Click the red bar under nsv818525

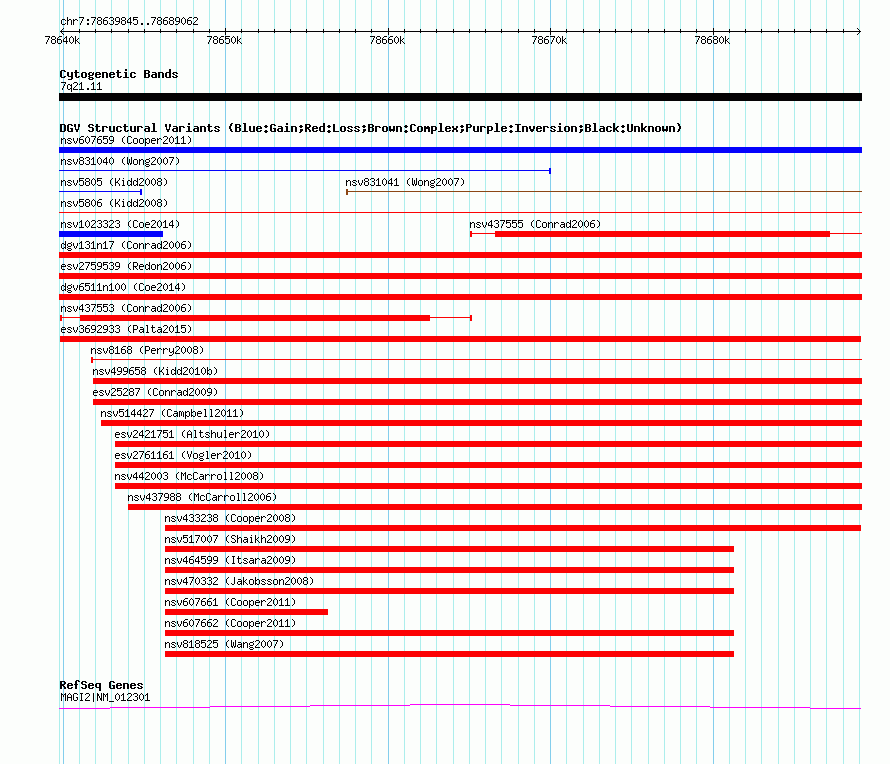(449, 654)
